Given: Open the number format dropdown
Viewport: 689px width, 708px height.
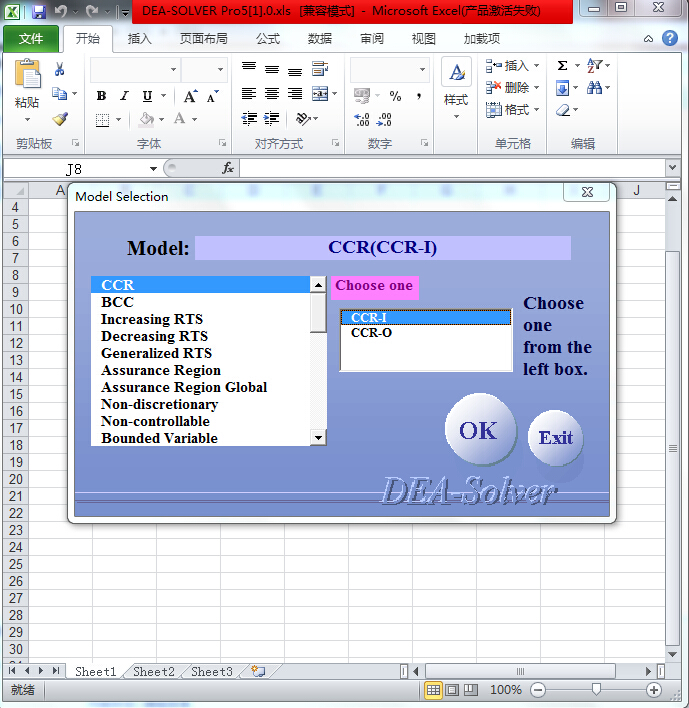Looking at the screenshot, I should 422,70.
